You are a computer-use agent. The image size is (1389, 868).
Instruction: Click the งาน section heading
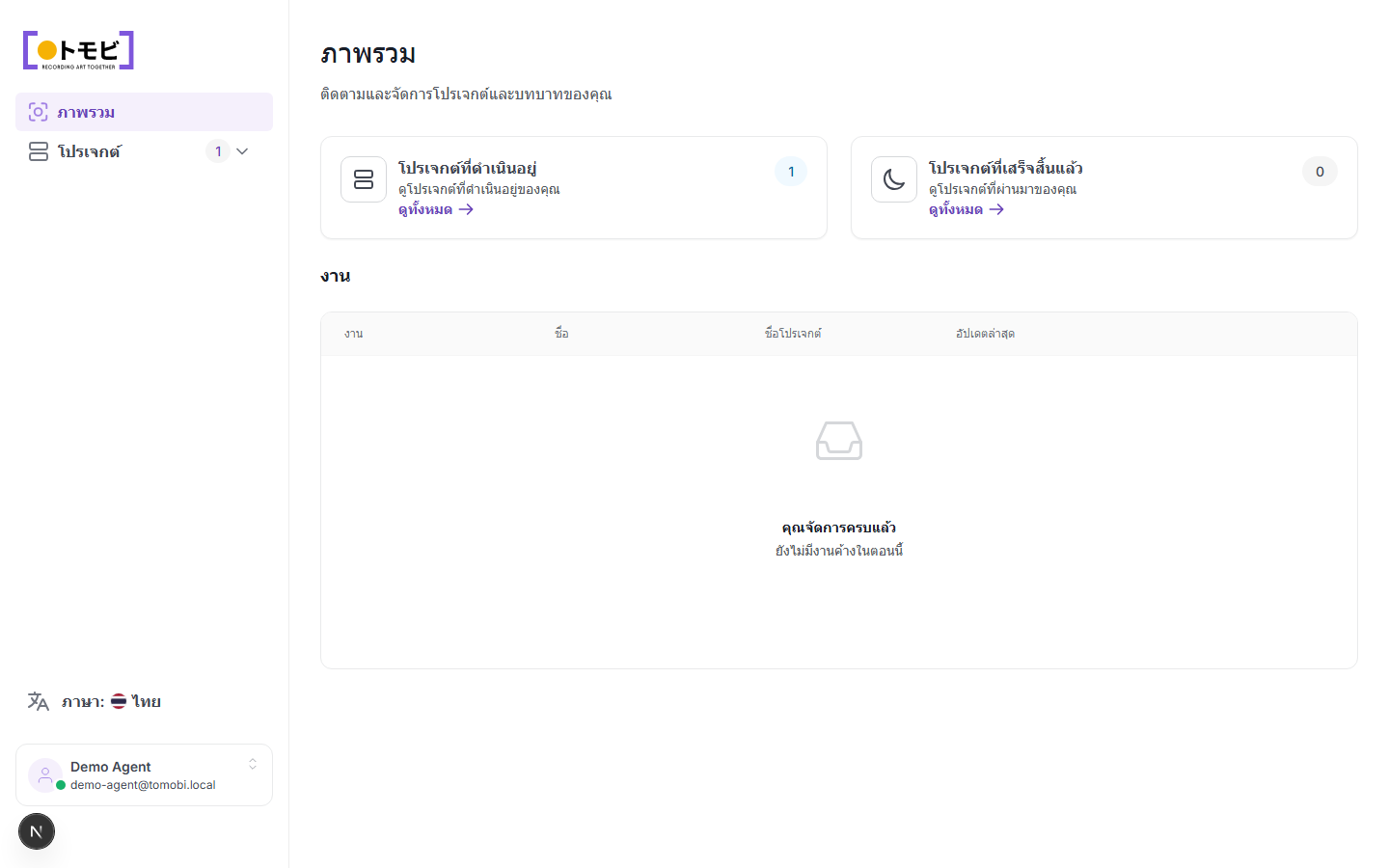pos(335,276)
